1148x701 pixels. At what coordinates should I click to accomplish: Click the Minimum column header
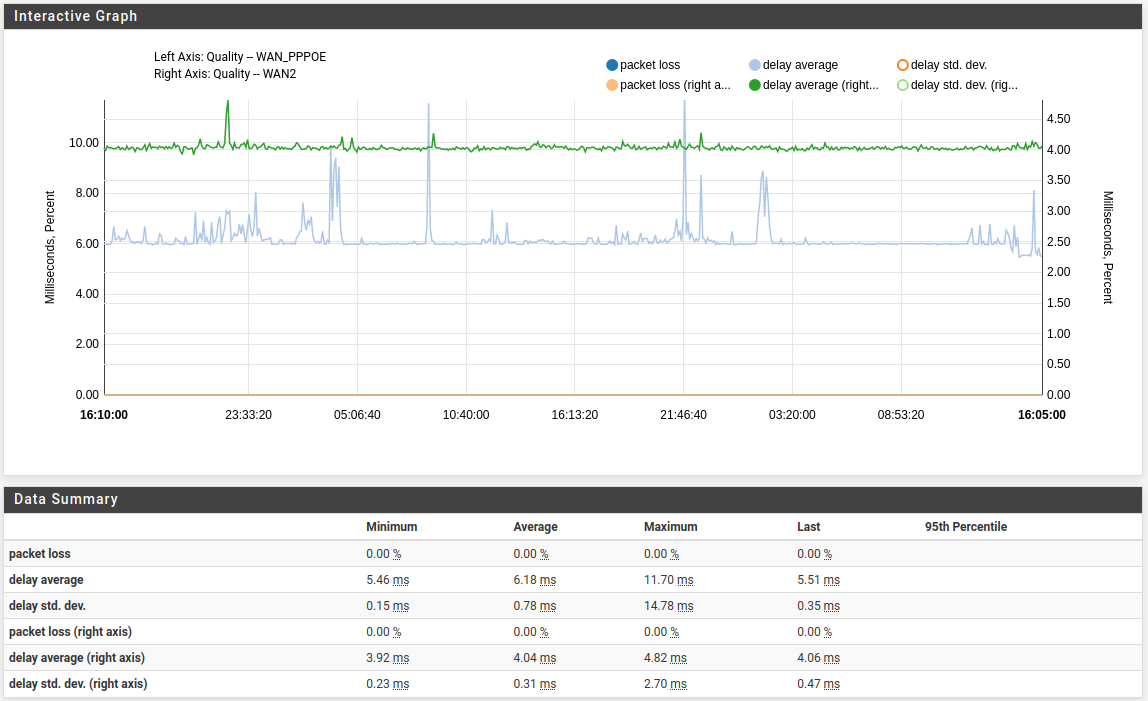tap(392, 527)
